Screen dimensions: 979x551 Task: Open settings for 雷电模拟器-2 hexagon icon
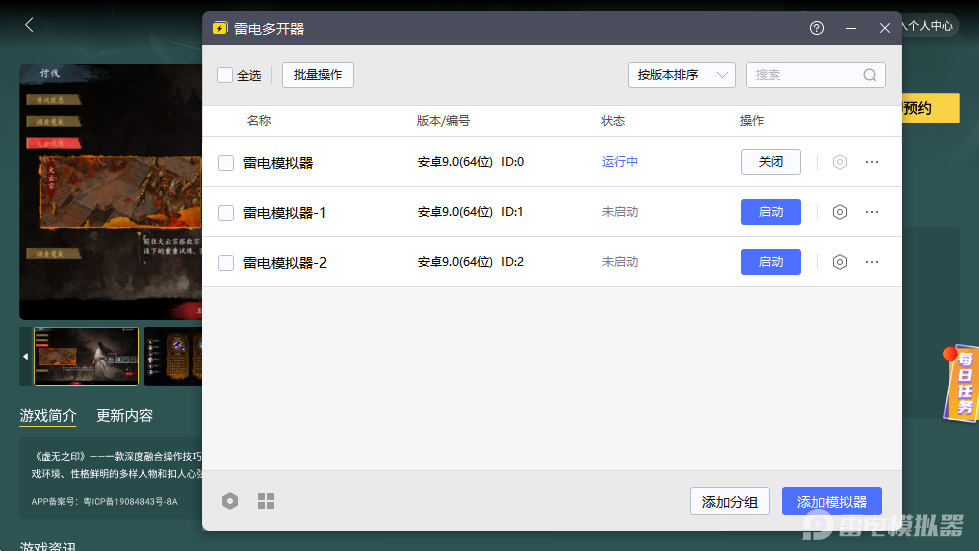point(840,262)
